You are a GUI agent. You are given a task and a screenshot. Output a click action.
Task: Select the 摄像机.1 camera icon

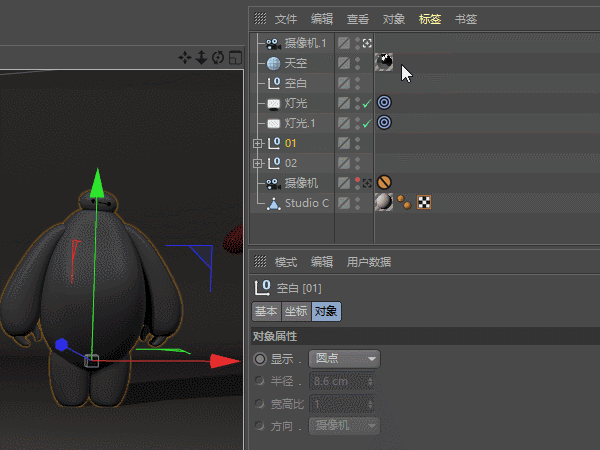[273, 43]
